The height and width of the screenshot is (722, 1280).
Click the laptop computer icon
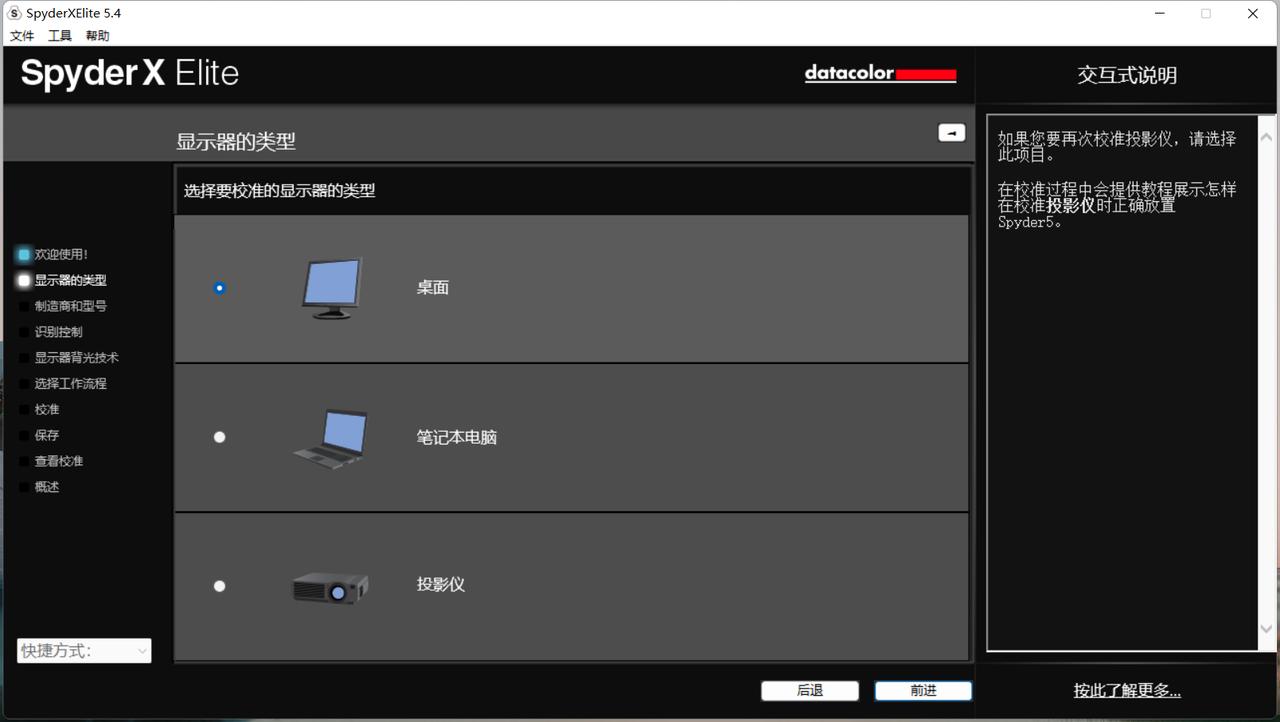pos(331,438)
